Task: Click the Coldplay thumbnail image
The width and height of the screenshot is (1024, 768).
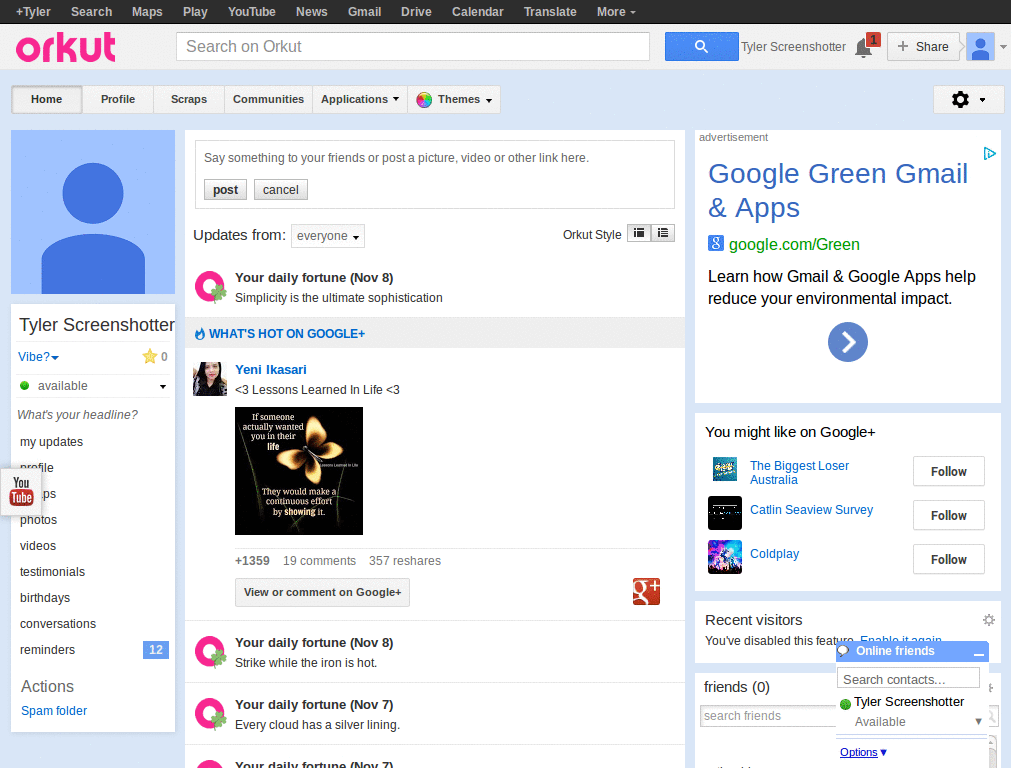Action: [x=725, y=557]
